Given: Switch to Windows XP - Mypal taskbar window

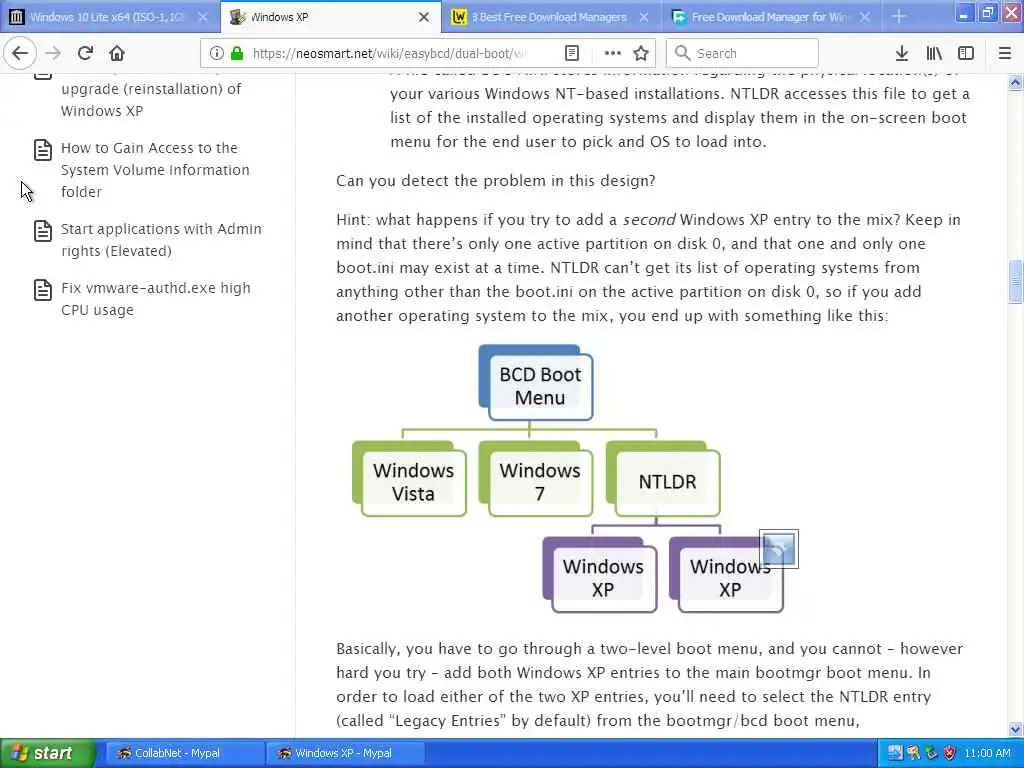Looking at the screenshot, I should click(346, 753).
